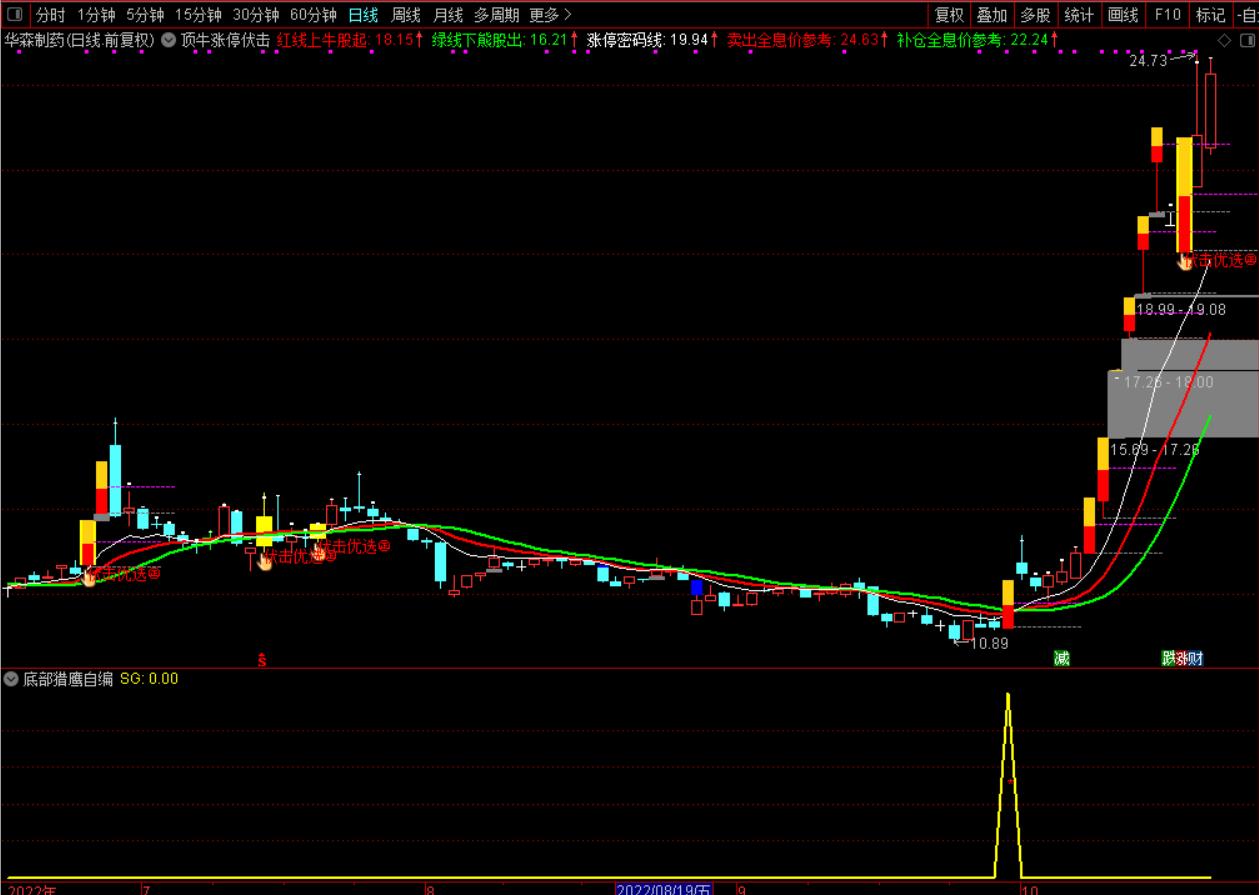
Task: Click the 17.26 - 18.00 gap label
Action: point(1168,382)
